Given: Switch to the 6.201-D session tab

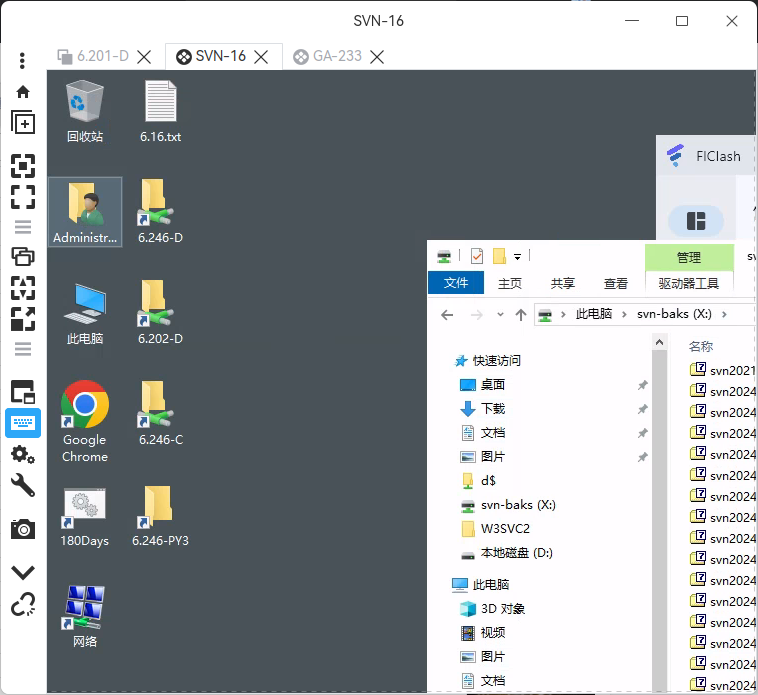Looking at the screenshot, I should click(x=93, y=56).
